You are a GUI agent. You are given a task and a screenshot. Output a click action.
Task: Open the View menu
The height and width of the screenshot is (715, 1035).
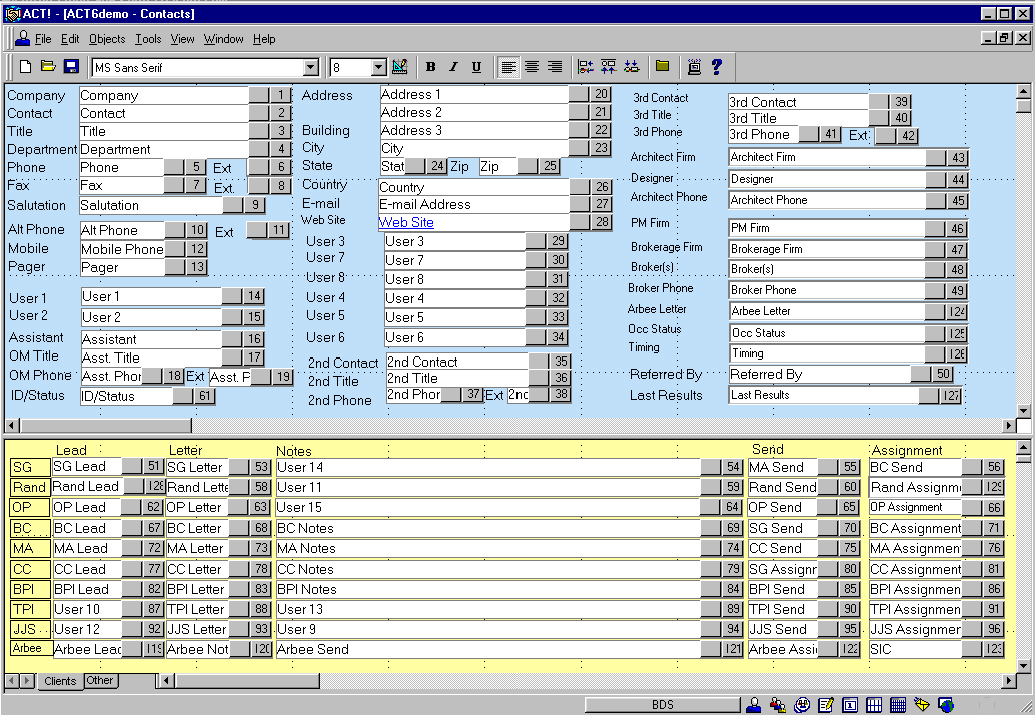182,39
